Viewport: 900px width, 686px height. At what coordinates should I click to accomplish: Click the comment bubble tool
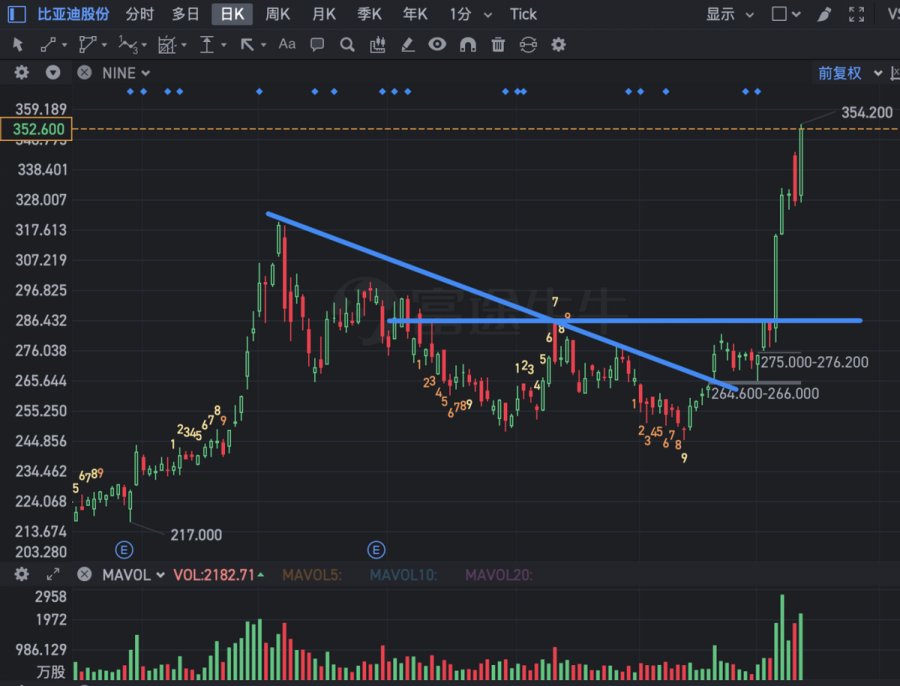[317, 44]
